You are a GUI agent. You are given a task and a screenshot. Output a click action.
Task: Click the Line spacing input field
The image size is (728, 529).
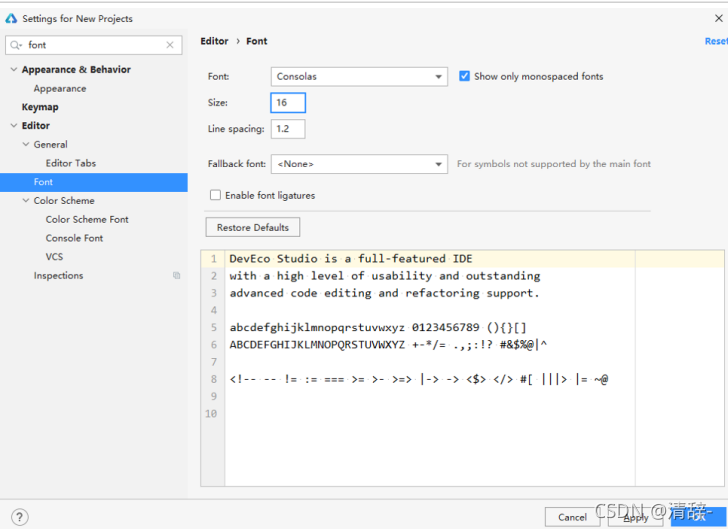288,129
